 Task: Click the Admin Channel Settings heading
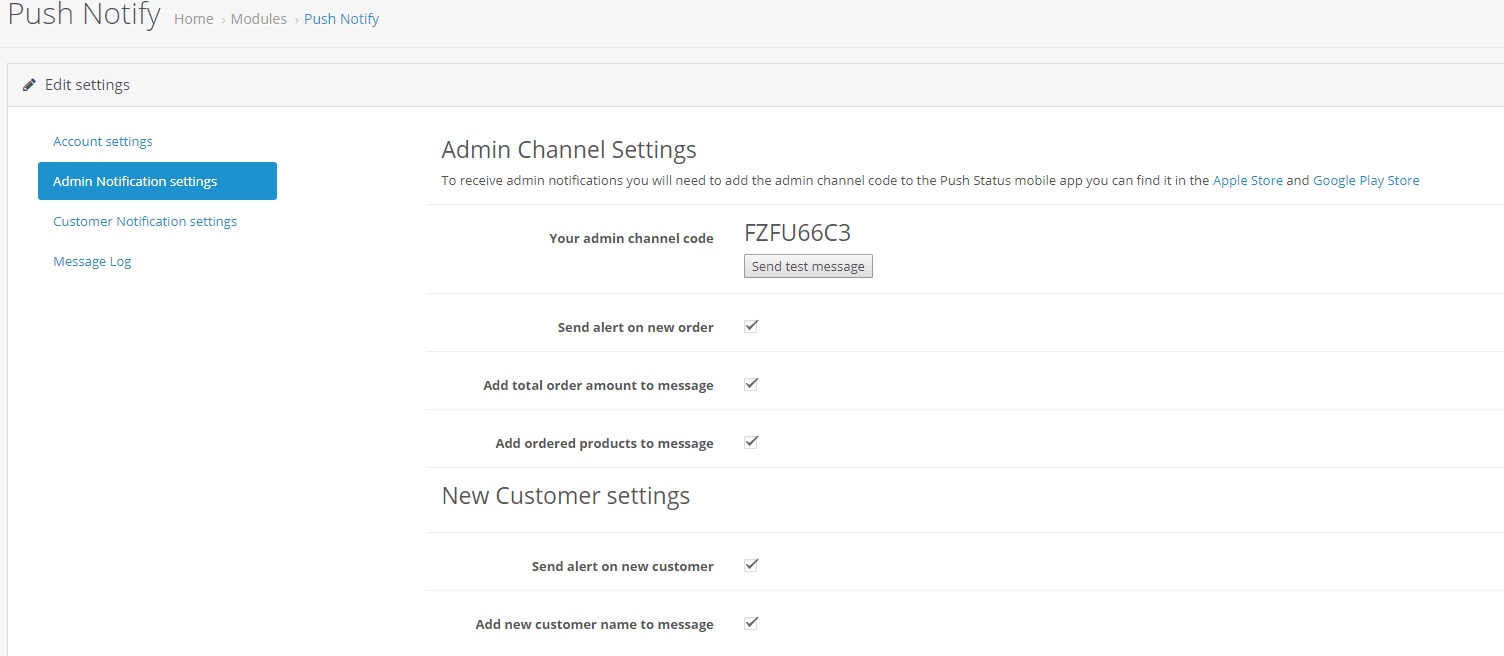click(x=569, y=150)
